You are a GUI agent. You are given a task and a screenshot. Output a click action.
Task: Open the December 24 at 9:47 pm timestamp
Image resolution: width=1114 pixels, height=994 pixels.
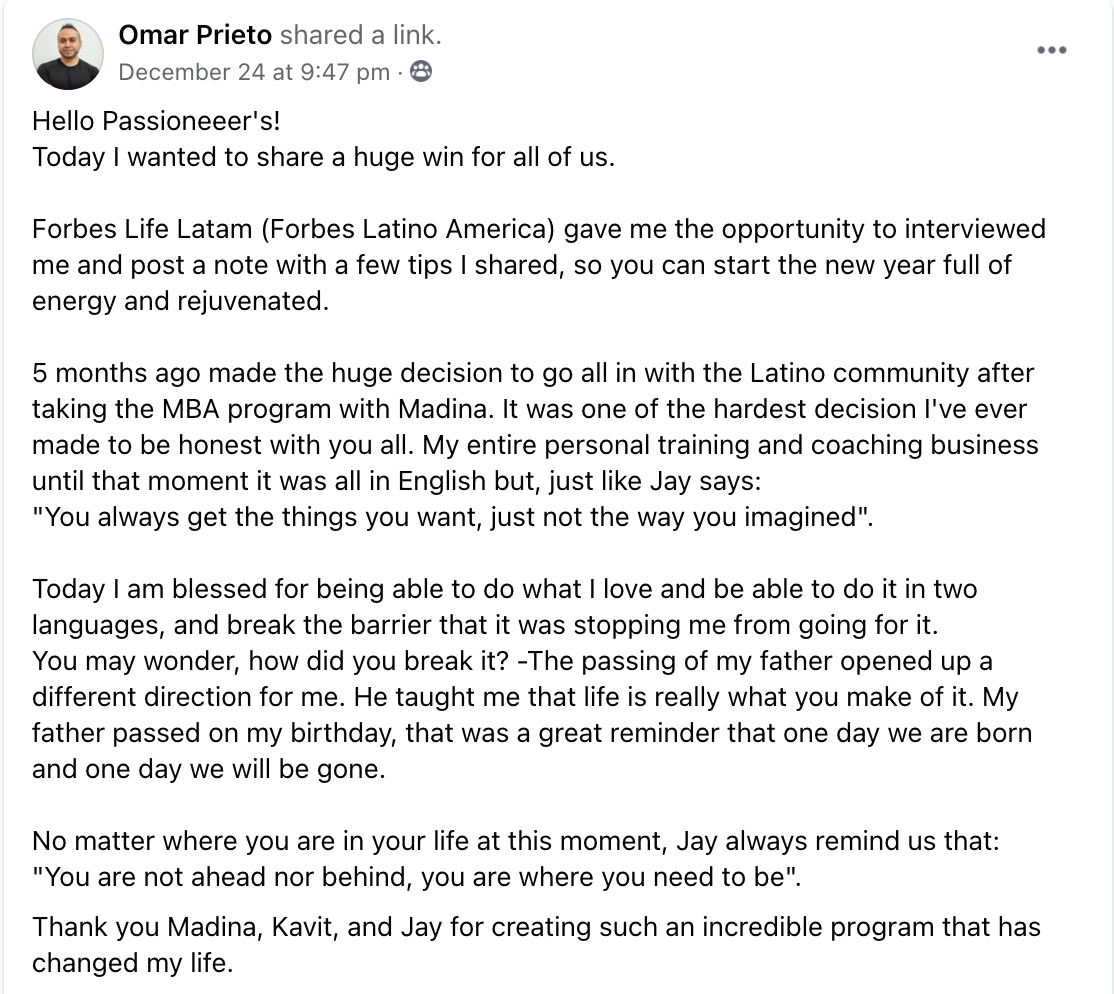coord(254,72)
